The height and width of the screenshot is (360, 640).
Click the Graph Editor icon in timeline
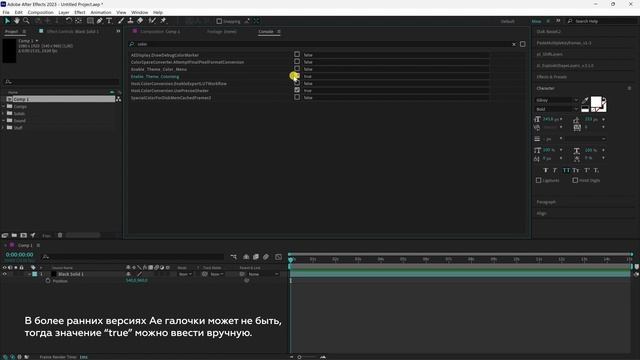pos(278,257)
